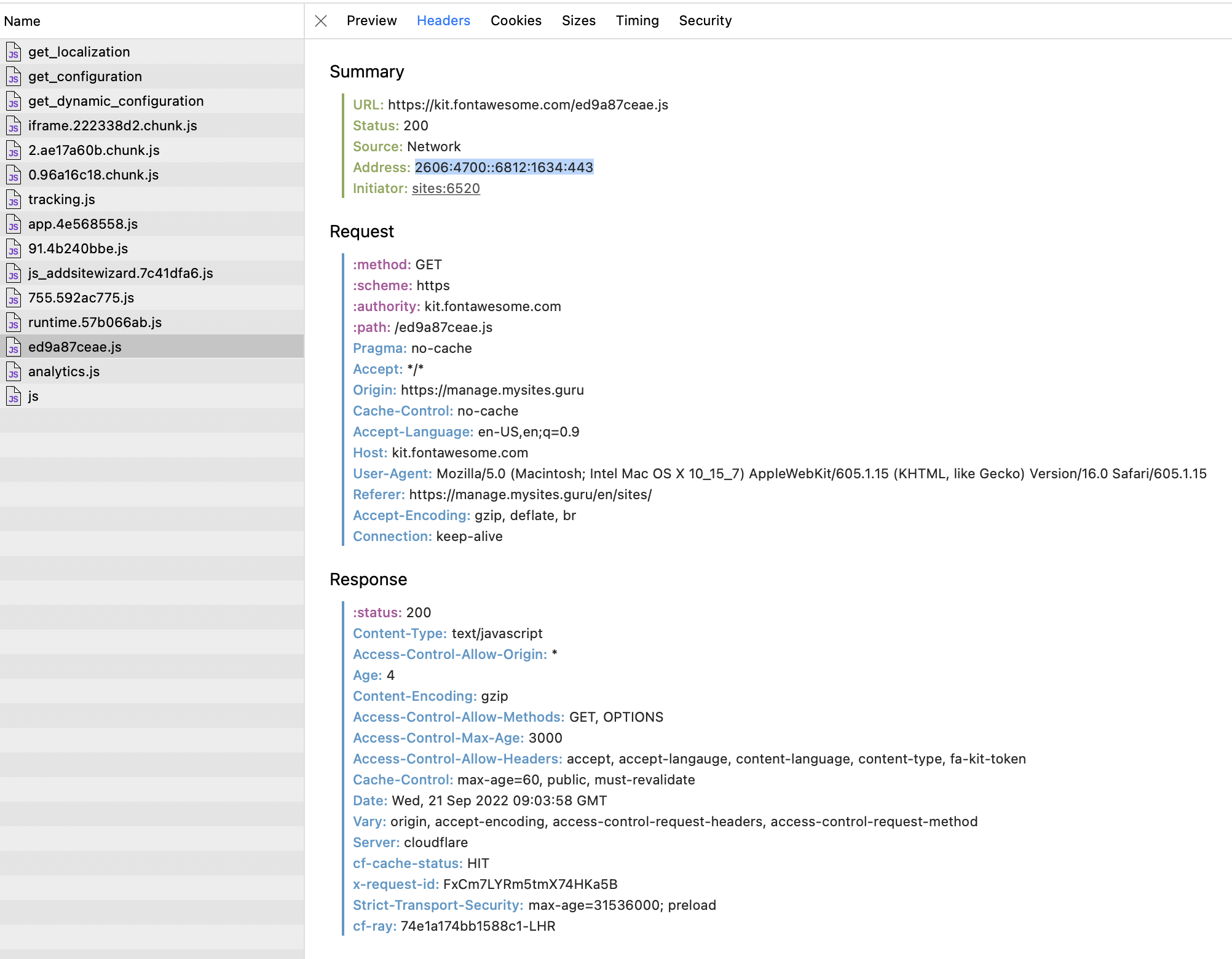View the Sizes tab
Viewport: 1232px width, 959px height.
(x=578, y=20)
